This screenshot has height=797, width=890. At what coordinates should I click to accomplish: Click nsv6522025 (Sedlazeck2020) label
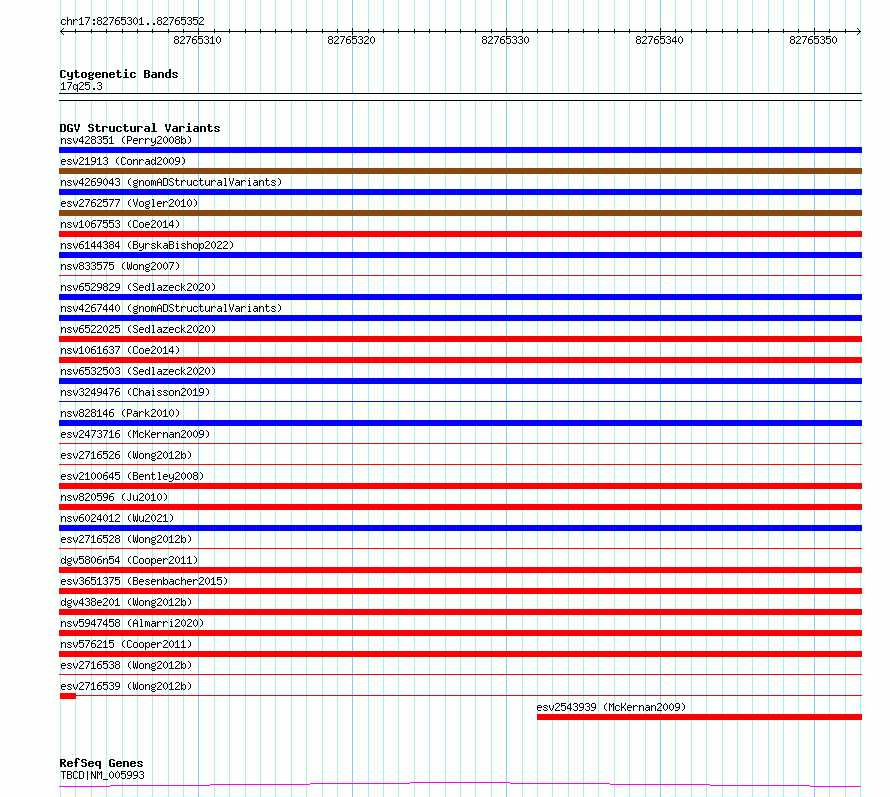138,329
